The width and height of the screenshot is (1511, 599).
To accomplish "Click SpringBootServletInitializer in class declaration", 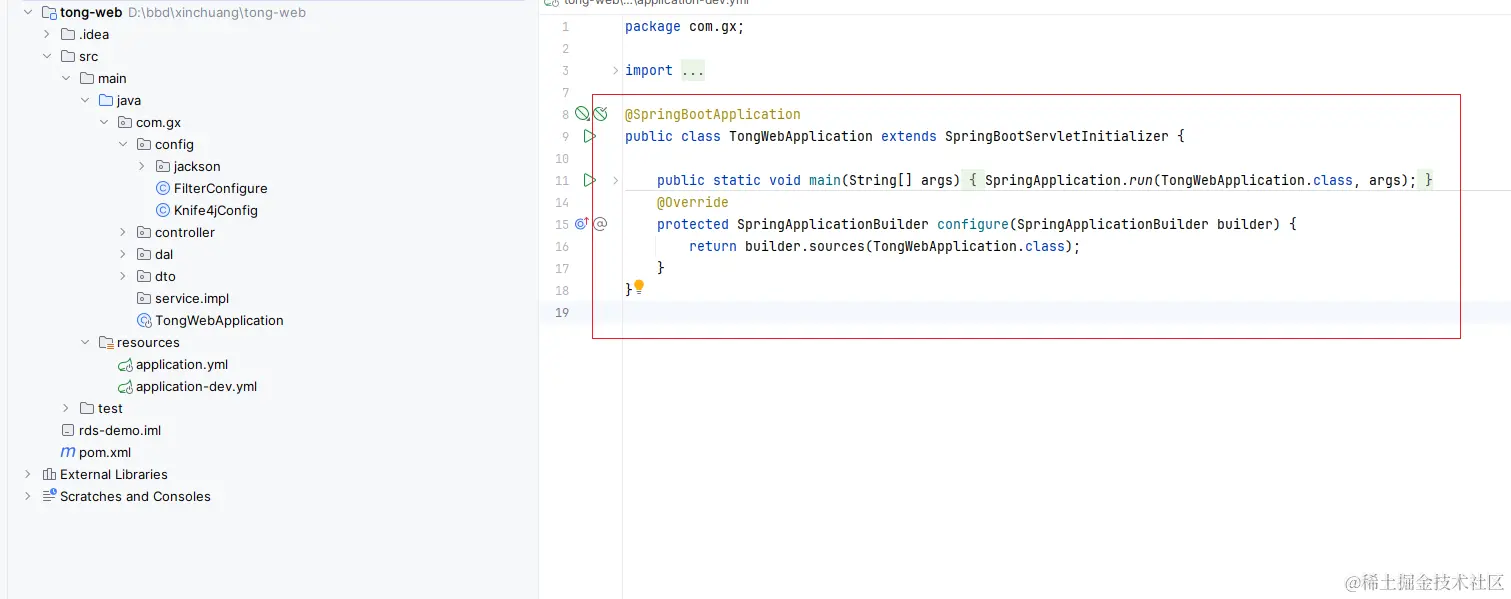I will (1056, 137).
